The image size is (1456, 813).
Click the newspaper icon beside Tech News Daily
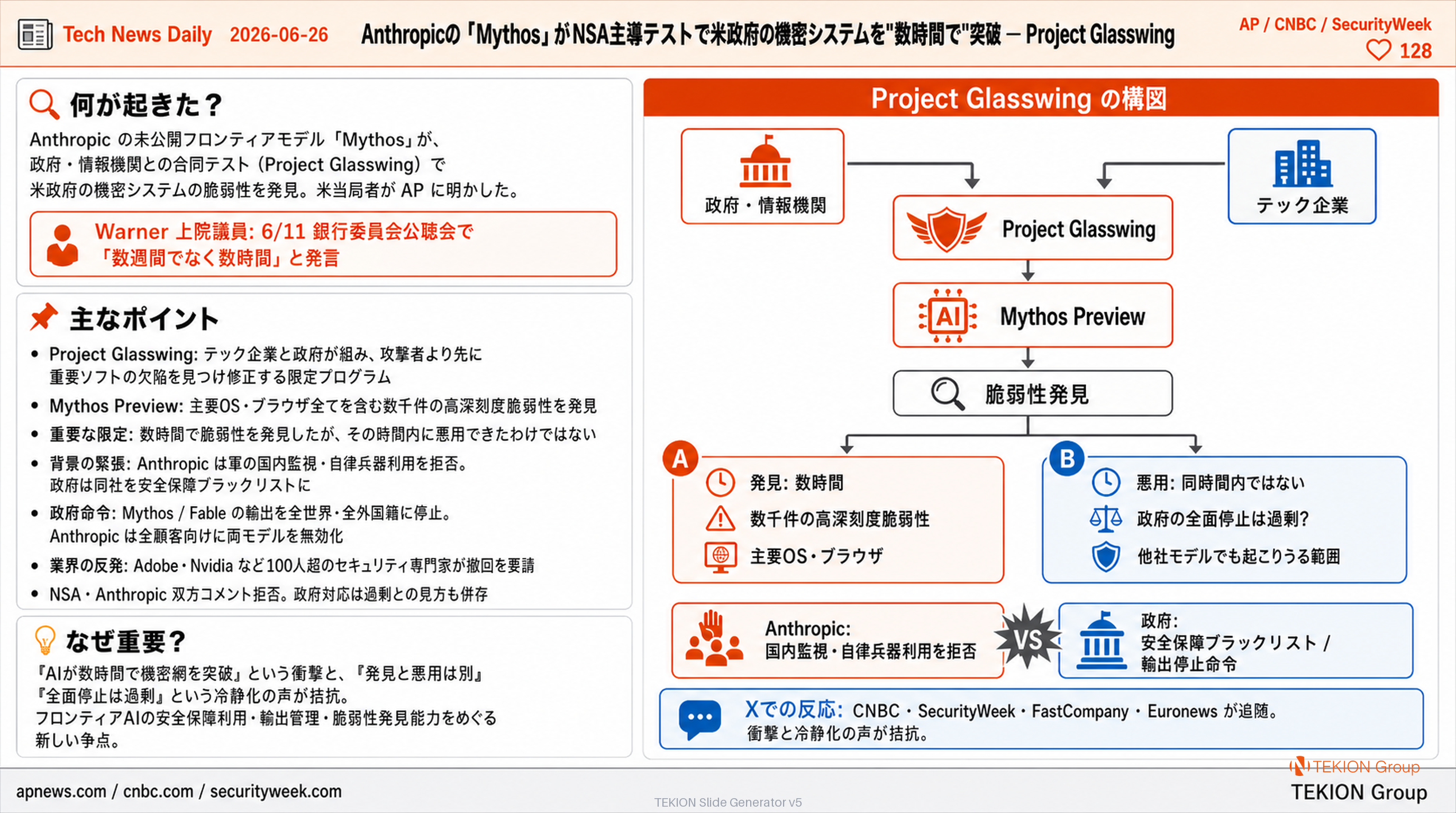(x=35, y=34)
